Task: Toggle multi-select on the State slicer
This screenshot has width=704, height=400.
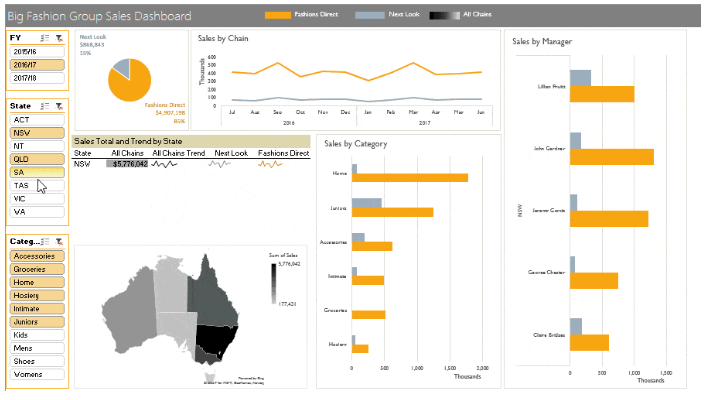Action: (x=44, y=106)
